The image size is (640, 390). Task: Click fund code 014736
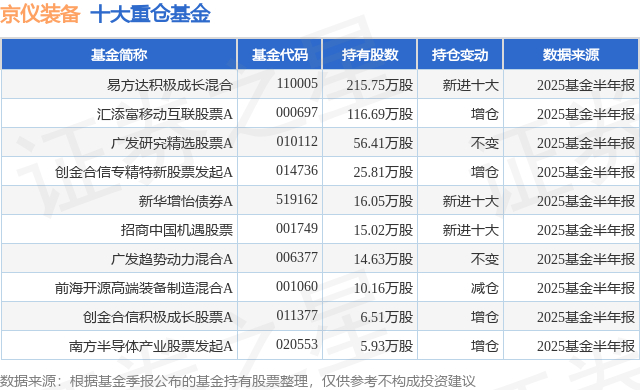click(297, 170)
